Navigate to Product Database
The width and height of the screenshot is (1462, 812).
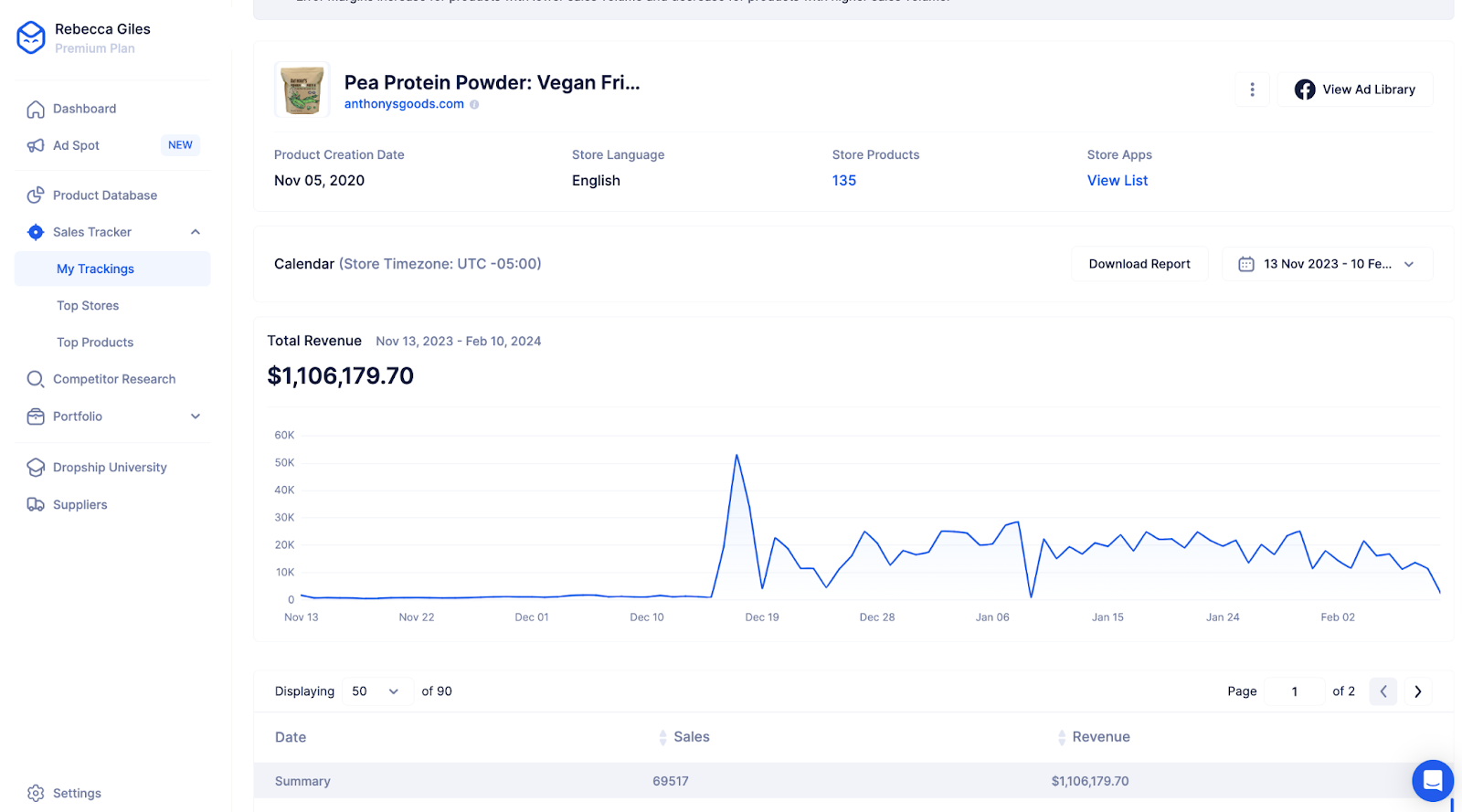104,195
